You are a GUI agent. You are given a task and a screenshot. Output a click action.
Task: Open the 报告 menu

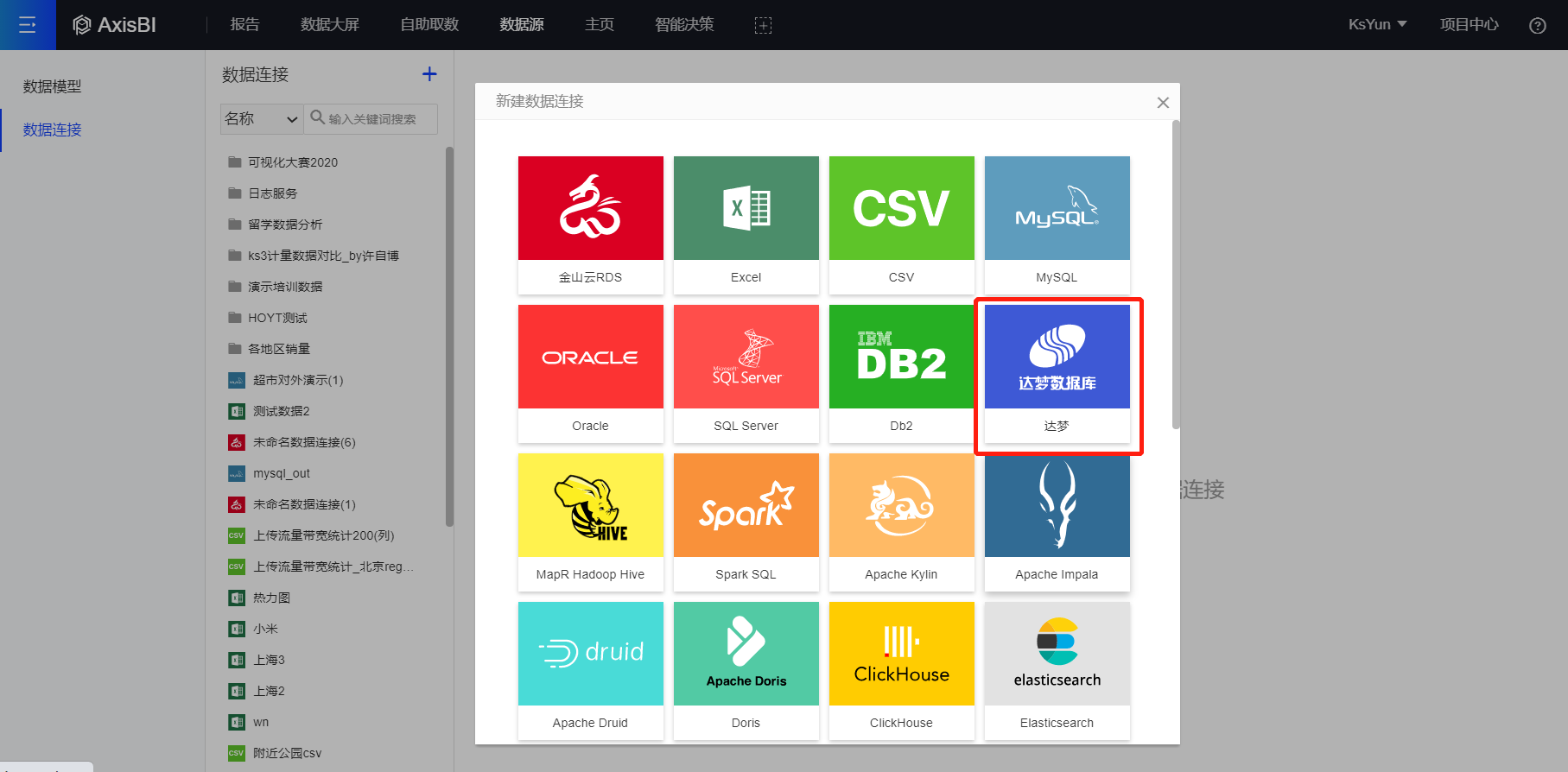(x=245, y=24)
